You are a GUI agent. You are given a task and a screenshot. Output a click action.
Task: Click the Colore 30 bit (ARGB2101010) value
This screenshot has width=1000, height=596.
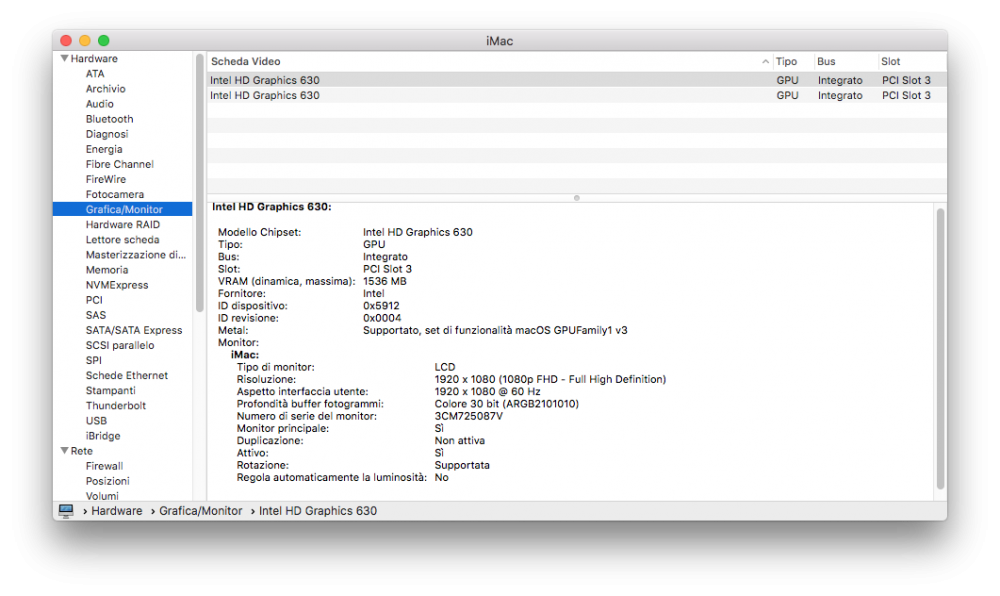tap(506, 404)
